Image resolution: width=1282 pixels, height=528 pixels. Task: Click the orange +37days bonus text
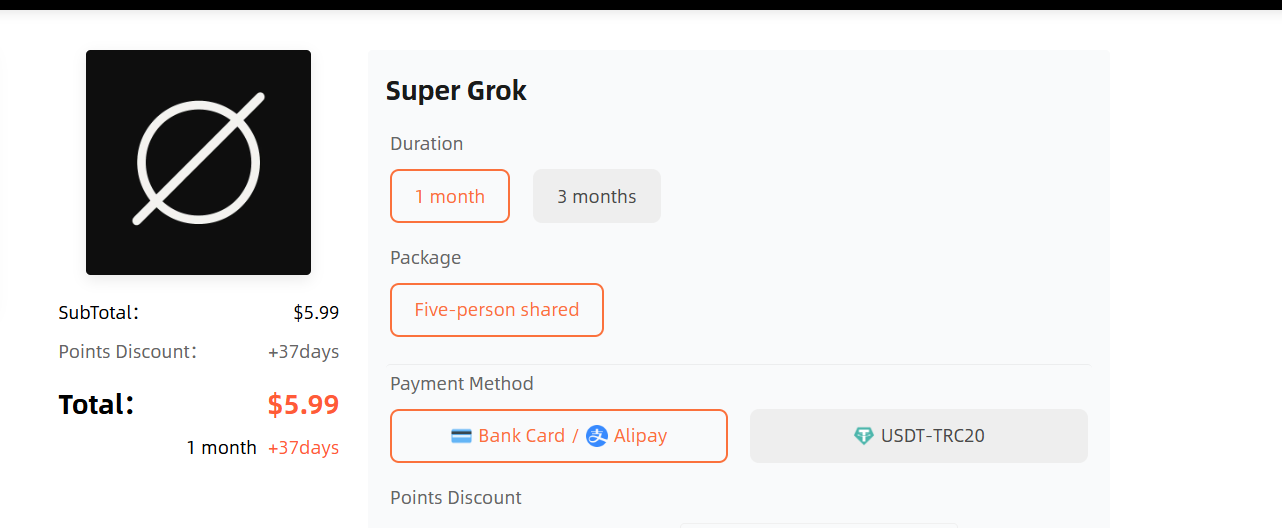pos(303,448)
